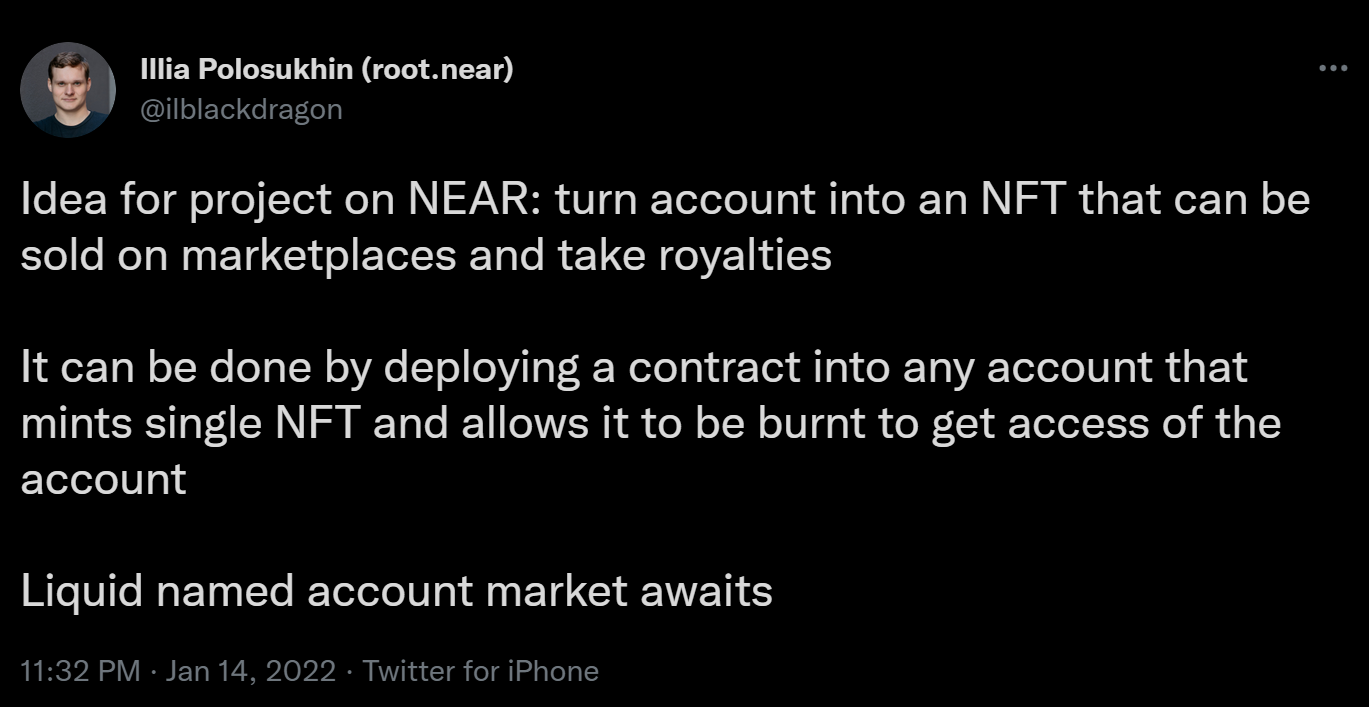Click the line starting 'It can be done'
The width and height of the screenshot is (1369, 707).
tap(634, 368)
